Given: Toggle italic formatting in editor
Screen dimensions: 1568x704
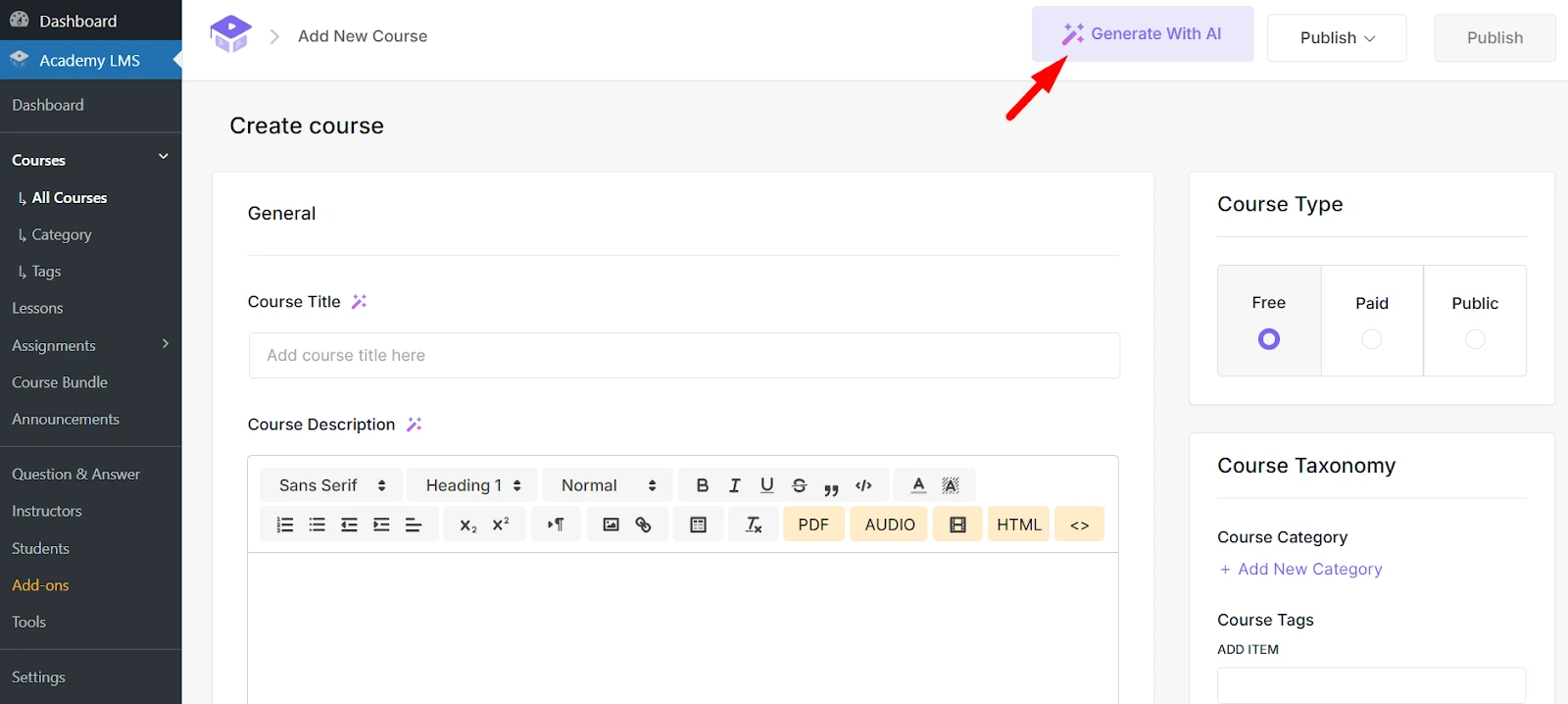Looking at the screenshot, I should tap(734, 485).
